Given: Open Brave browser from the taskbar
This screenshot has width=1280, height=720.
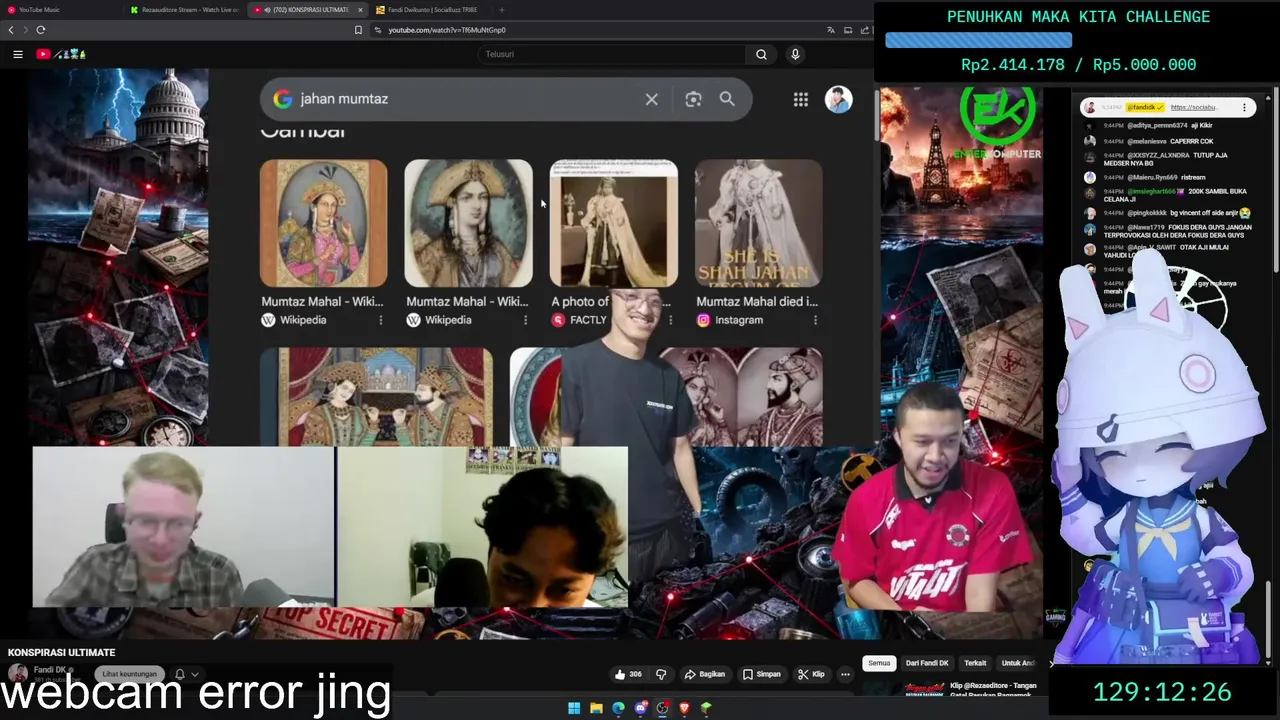Looking at the screenshot, I should pos(684,708).
